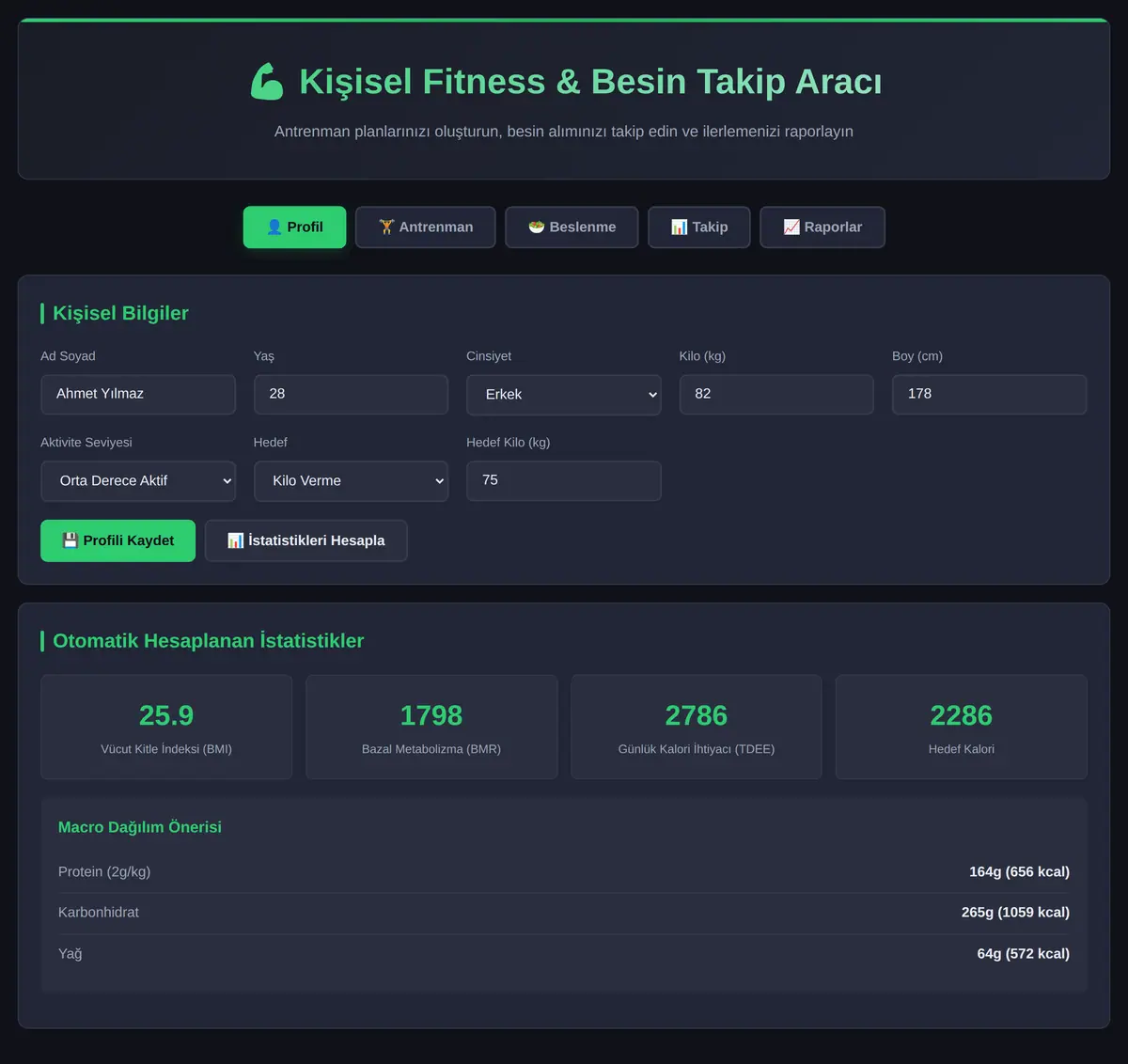Click the Vücut Kitle İndeksi (BMI) label
This screenshot has height=1064, width=1128.
point(166,749)
